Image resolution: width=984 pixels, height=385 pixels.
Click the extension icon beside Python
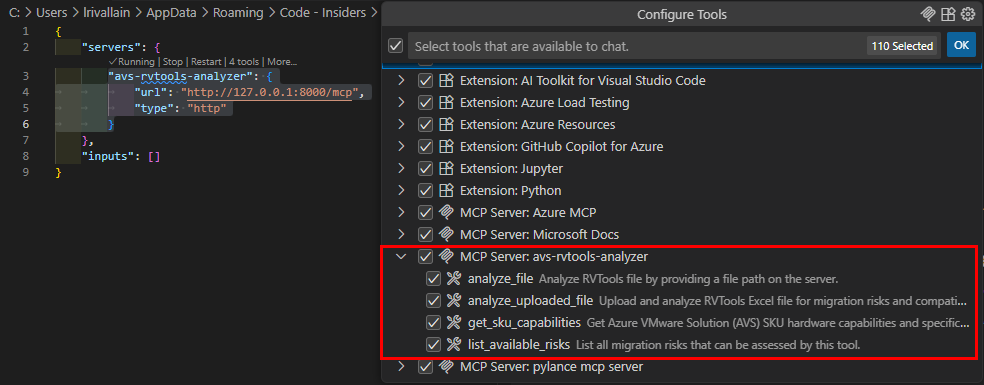[446, 190]
